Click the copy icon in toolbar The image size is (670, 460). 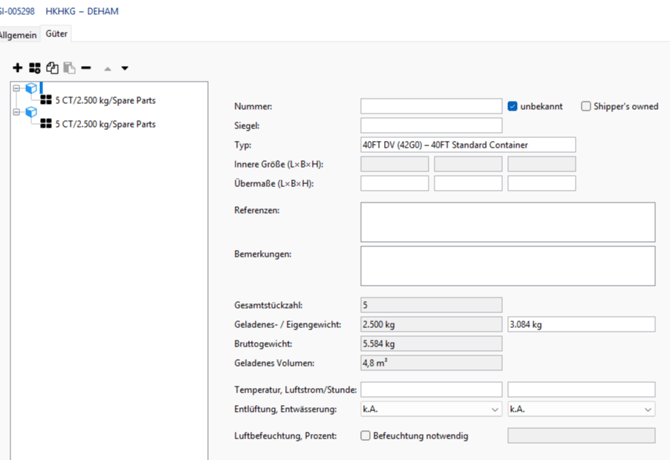tap(52, 68)
